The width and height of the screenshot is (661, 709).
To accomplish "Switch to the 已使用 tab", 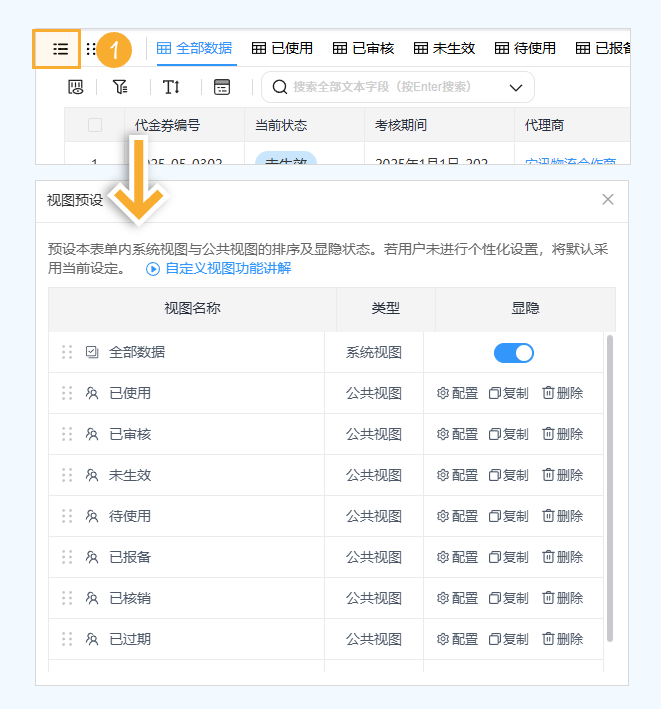I will 282,48.
